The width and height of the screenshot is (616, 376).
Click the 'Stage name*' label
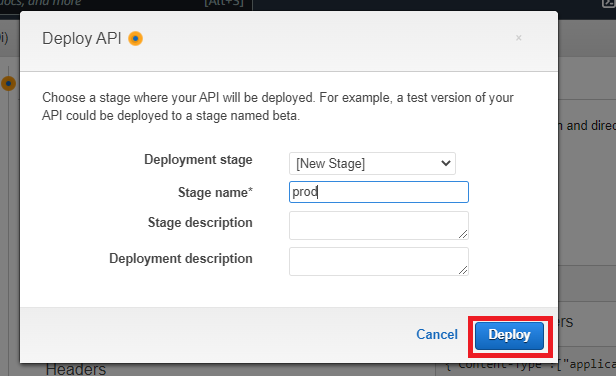pos(215,193)
